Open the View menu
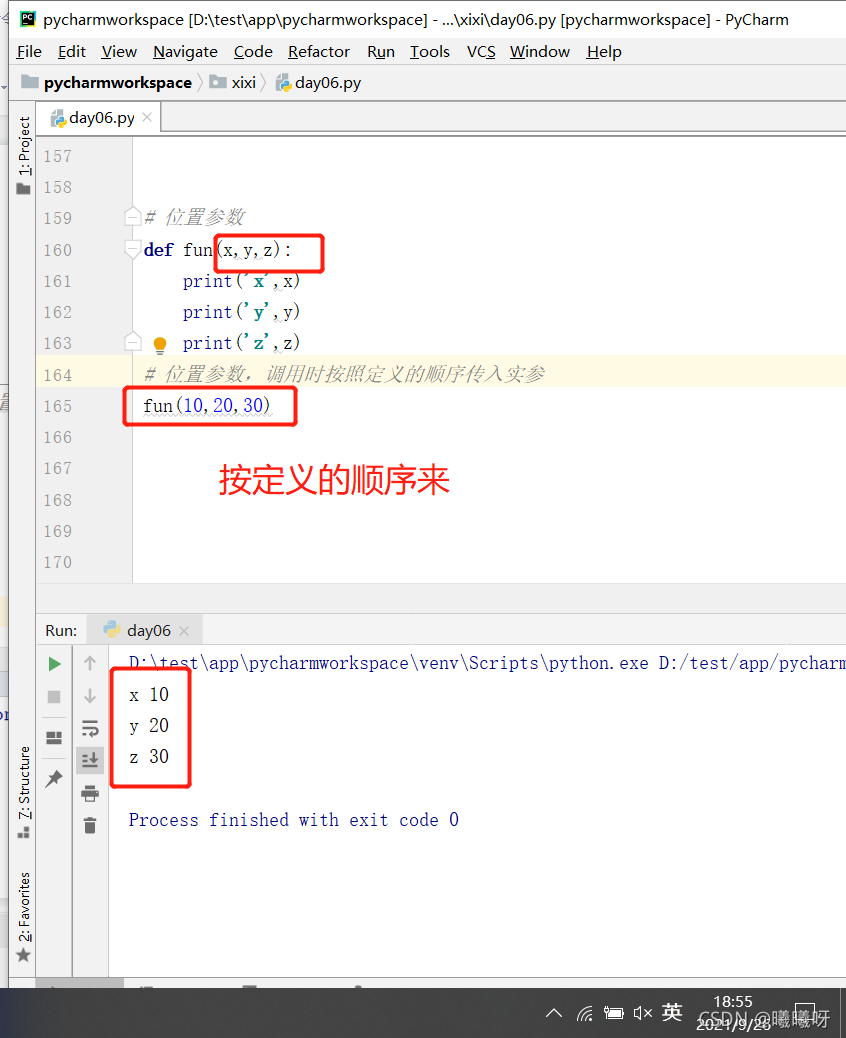 [119, 52]
